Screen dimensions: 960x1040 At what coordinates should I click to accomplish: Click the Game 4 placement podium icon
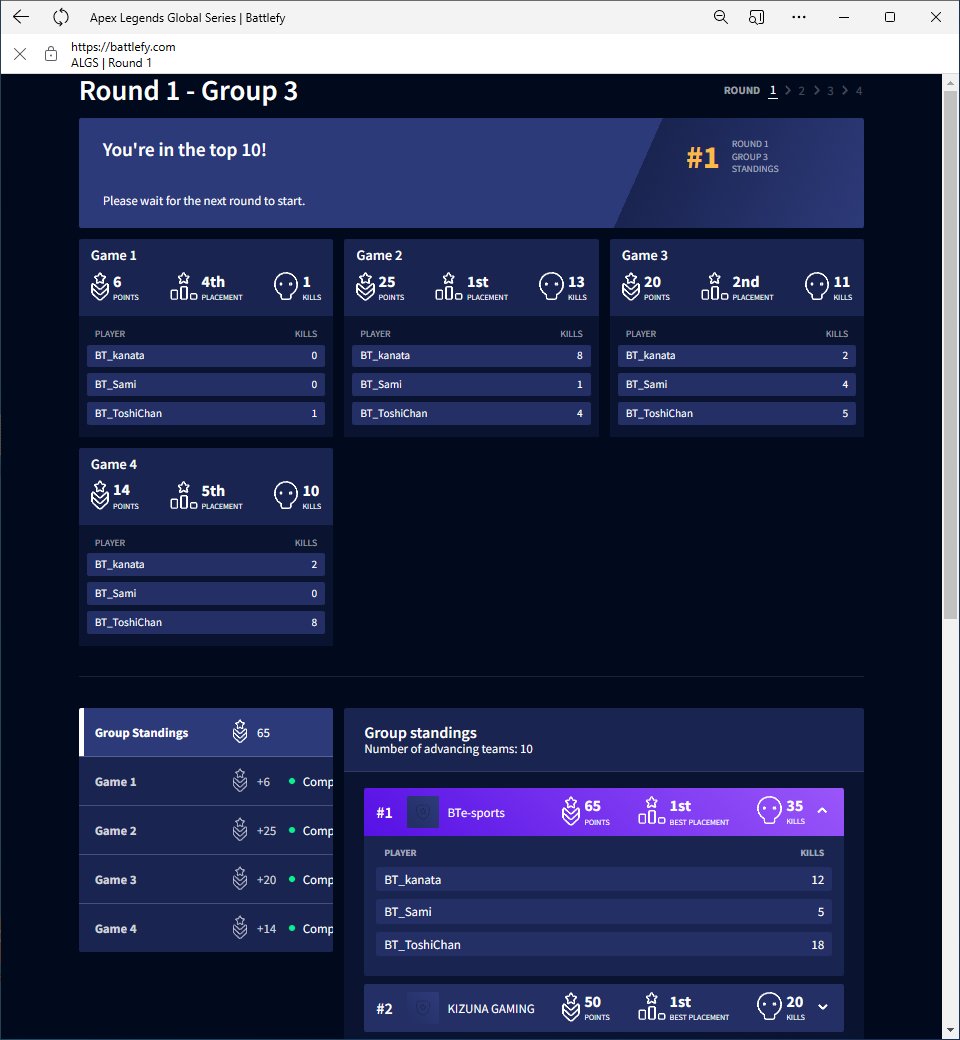pos(184,495)
